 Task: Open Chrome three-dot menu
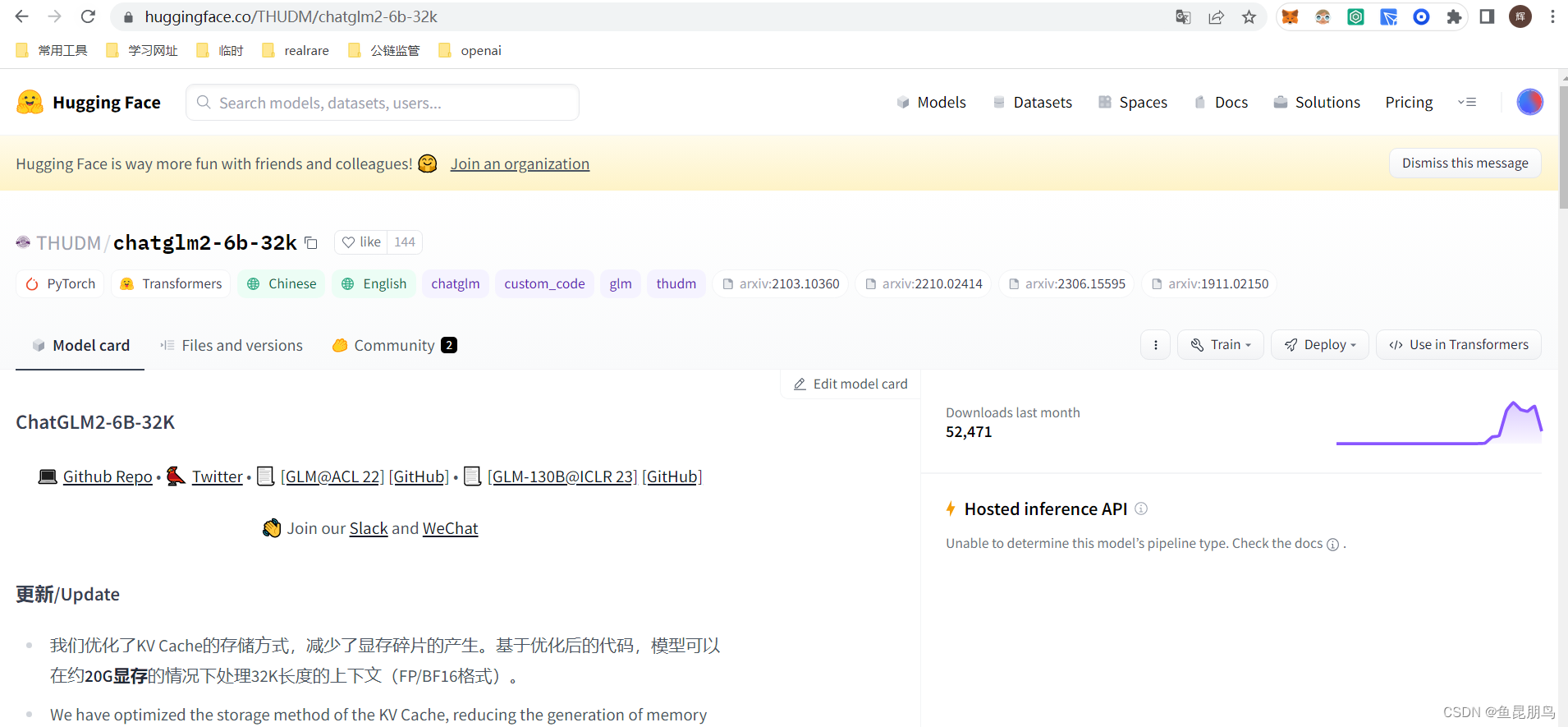1552,16
